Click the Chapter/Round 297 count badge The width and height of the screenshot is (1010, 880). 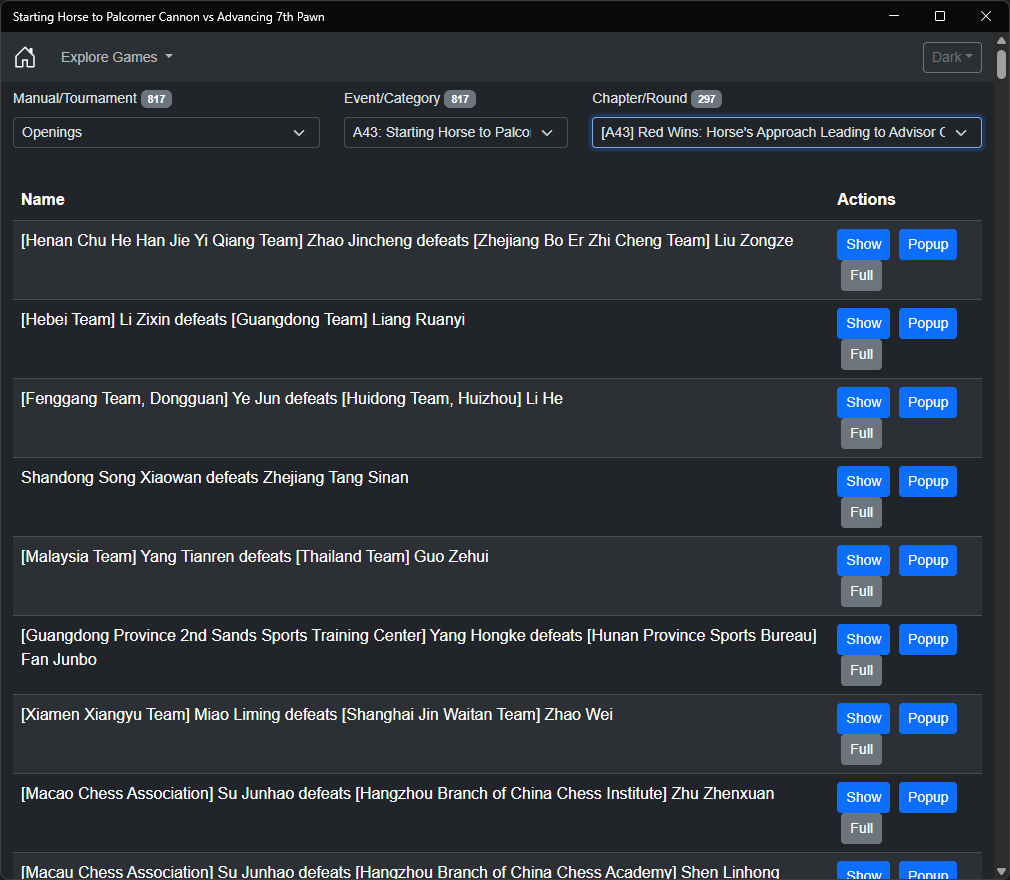tap(706, 99)
